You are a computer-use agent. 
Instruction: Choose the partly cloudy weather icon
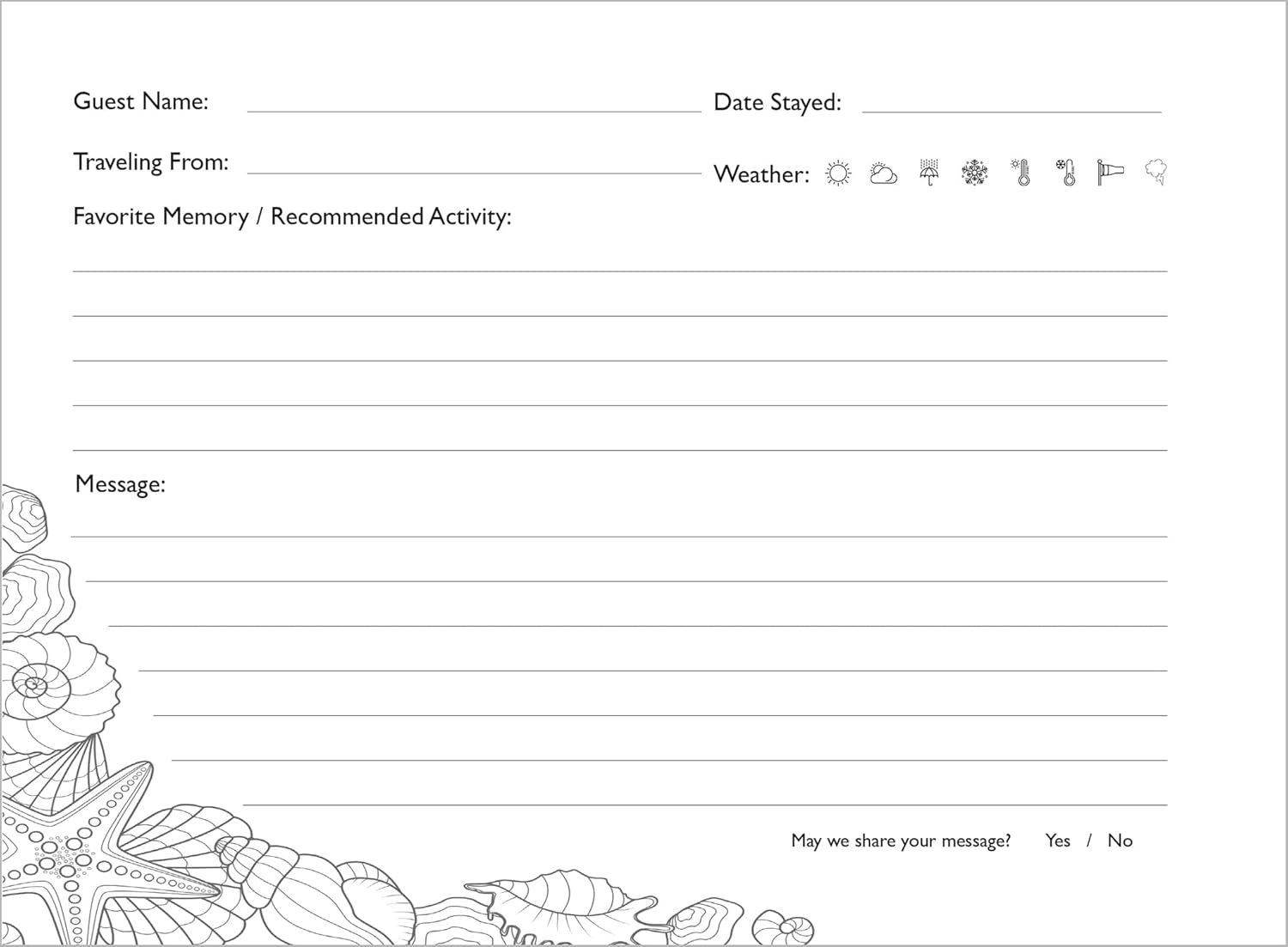click(883, 174)
